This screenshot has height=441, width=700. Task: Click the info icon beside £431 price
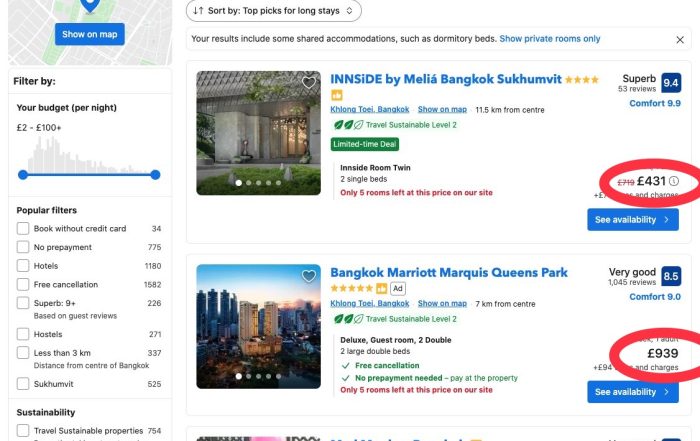coord(674,181)
